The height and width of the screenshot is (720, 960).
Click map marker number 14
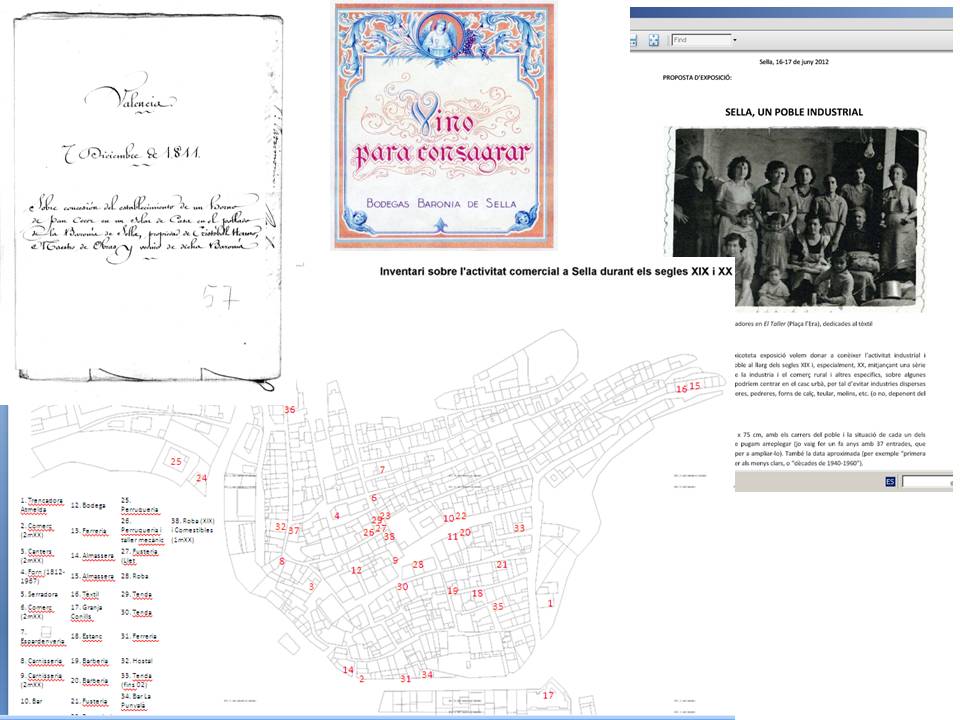[348, 670]
